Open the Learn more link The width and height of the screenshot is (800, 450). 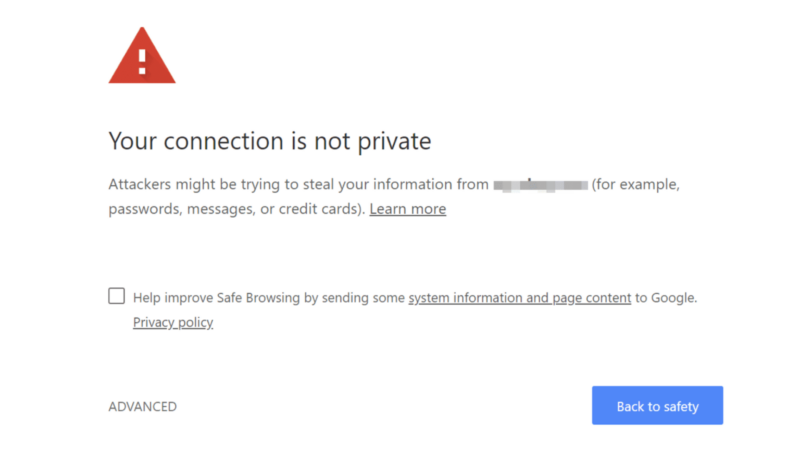[x=407, y=209]
